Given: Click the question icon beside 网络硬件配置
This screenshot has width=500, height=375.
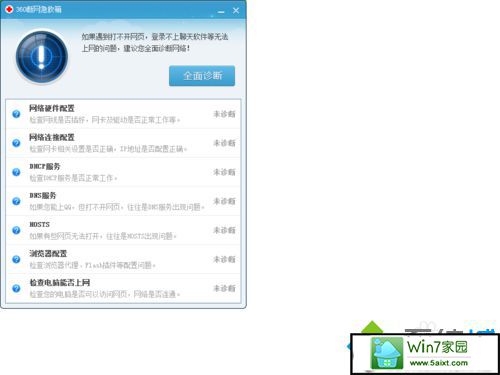Looking at the screenshot, I should (x=16, y=114).
